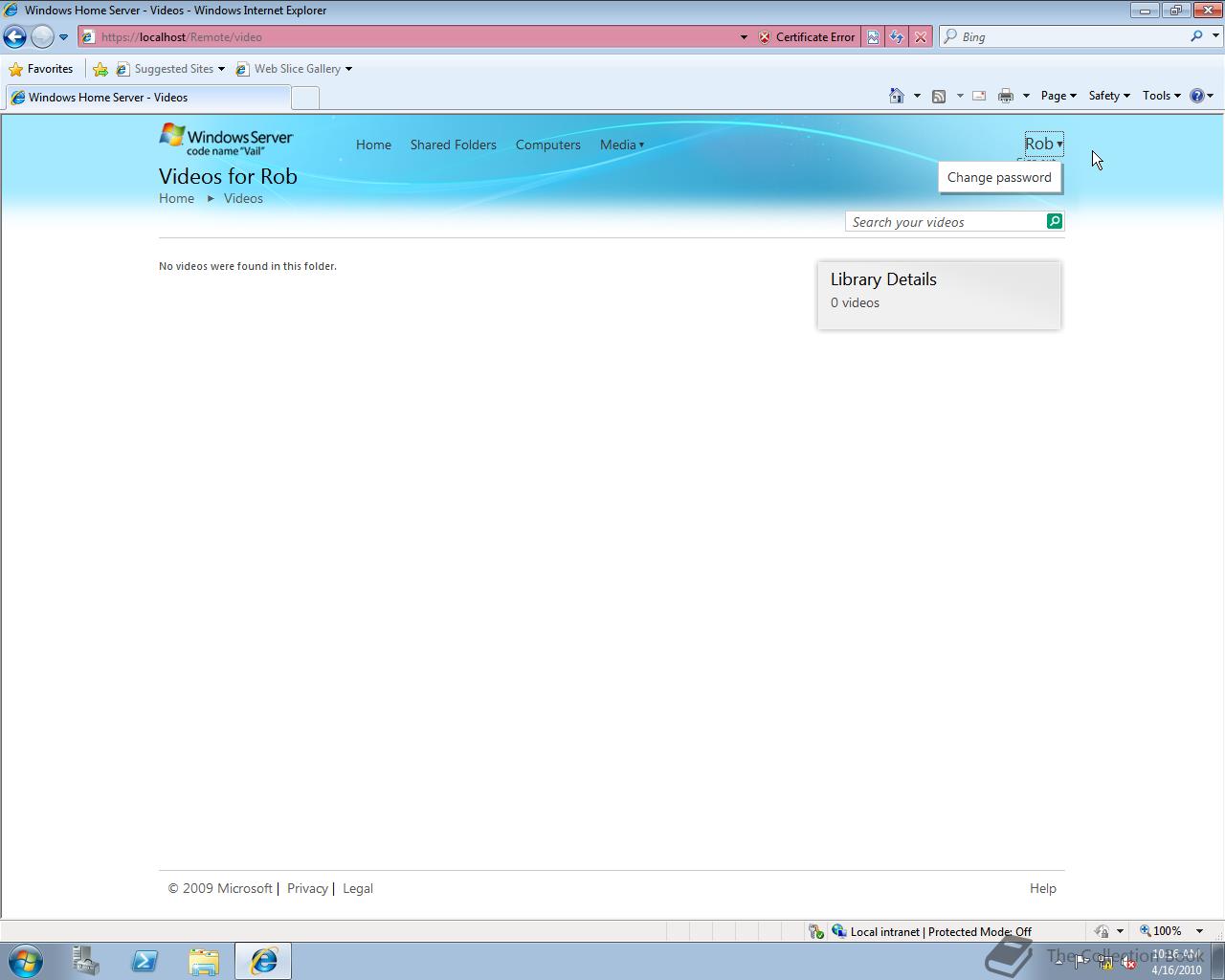
Task: Open the 100% zoom level button
Action: (x=1160, y=931)
